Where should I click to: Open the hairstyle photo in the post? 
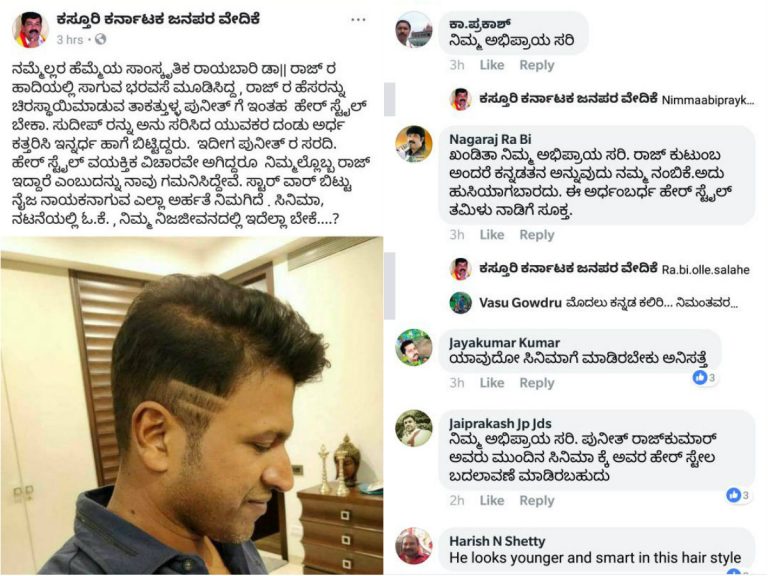point(192,406)
